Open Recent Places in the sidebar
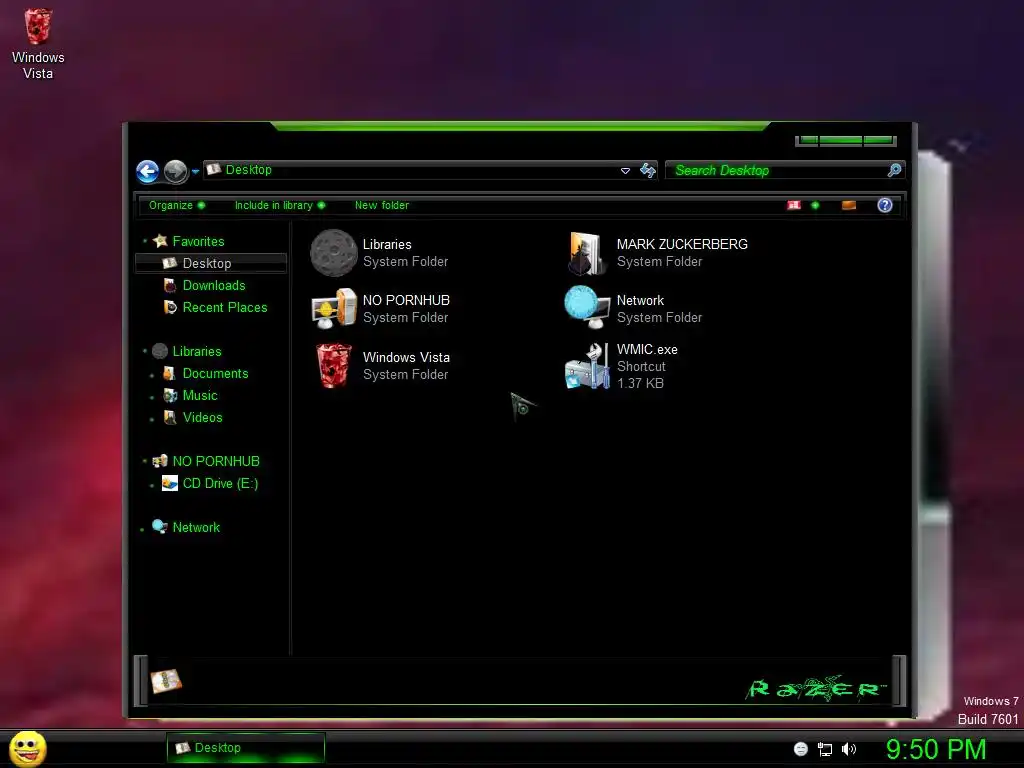 click(x=225, y=308)
